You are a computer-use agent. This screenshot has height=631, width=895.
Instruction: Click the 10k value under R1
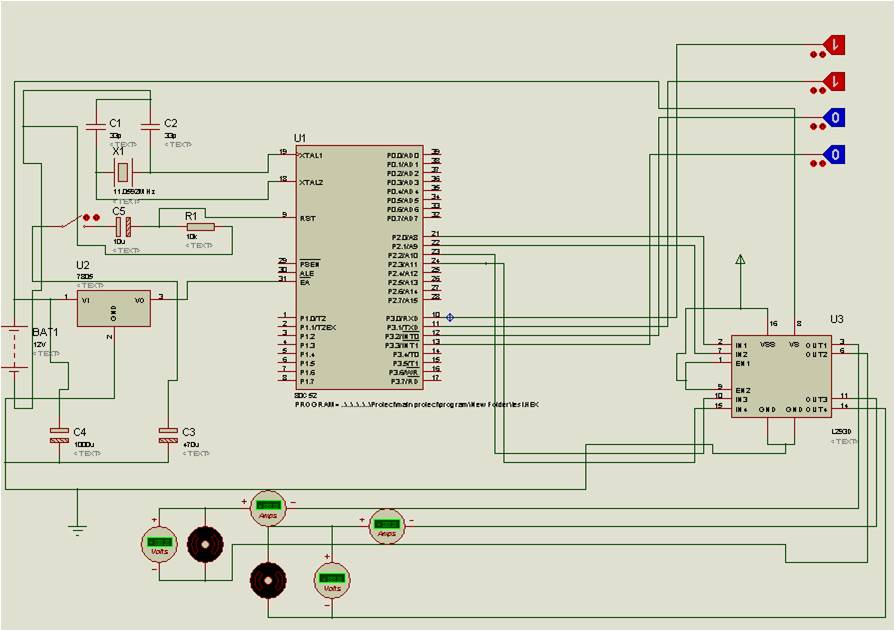coord(191,236)
